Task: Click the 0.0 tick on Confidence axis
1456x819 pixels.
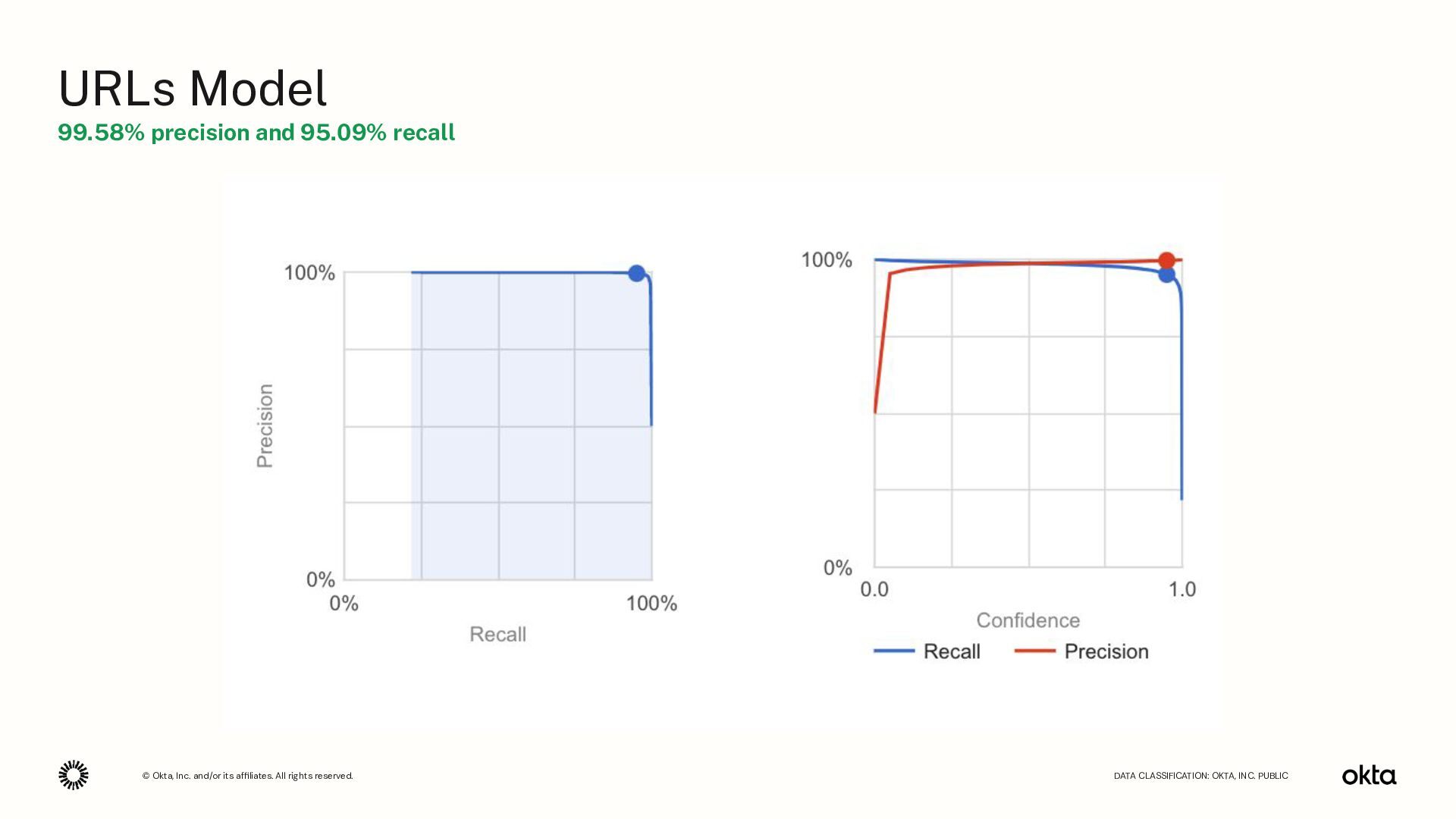Action: point(874,589)
